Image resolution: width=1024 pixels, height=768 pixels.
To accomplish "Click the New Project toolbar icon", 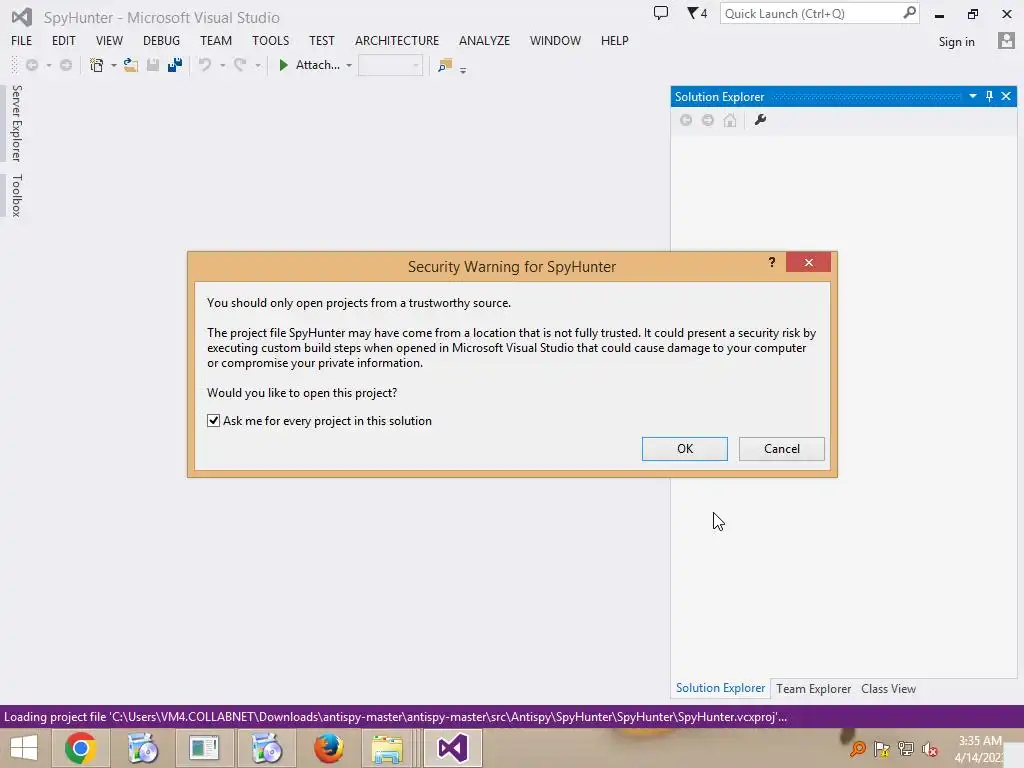I will click(97, 65).
